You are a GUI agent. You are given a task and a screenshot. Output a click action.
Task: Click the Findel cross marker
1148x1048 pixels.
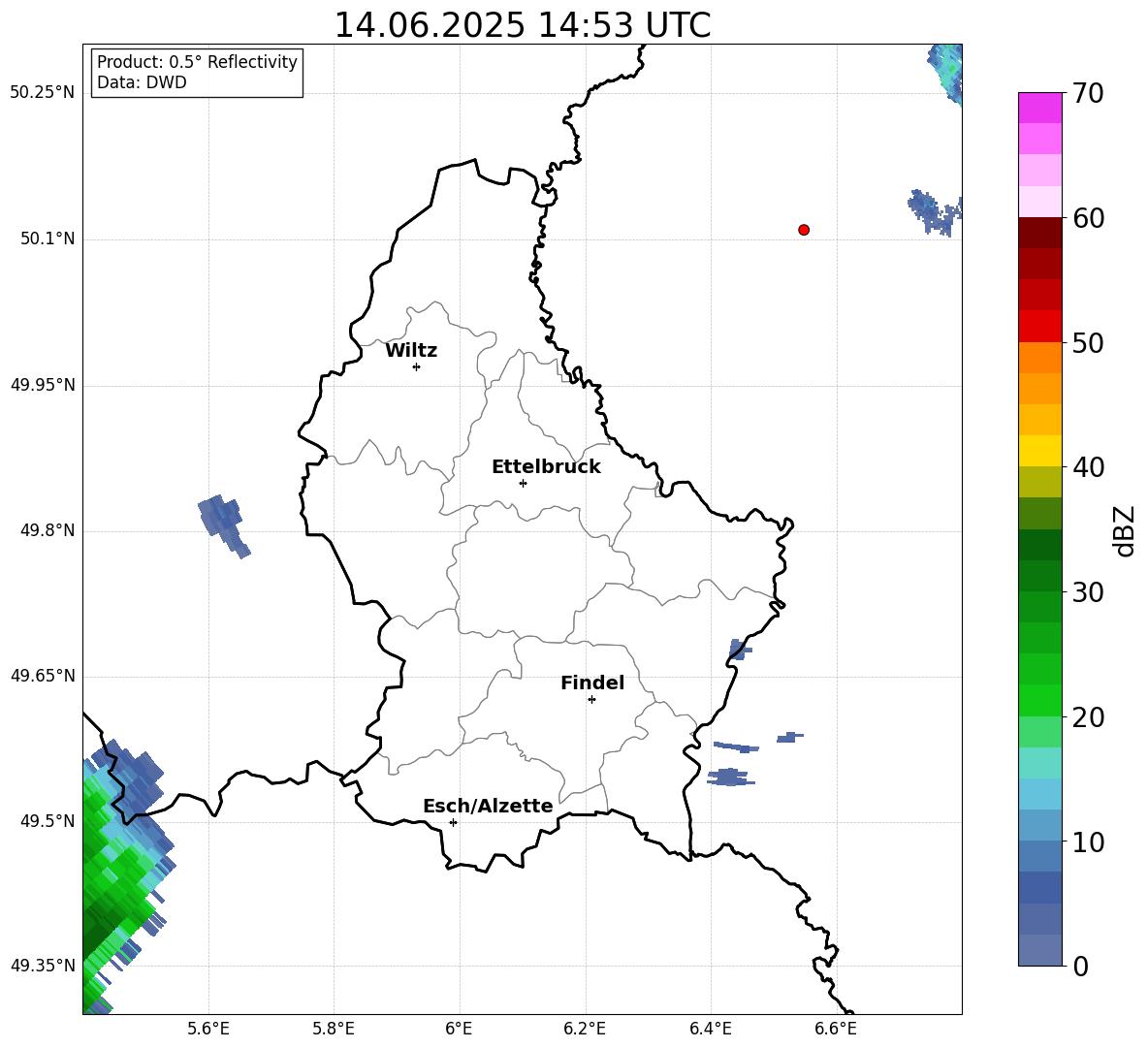pyautogui.click(x=591, y=700)
